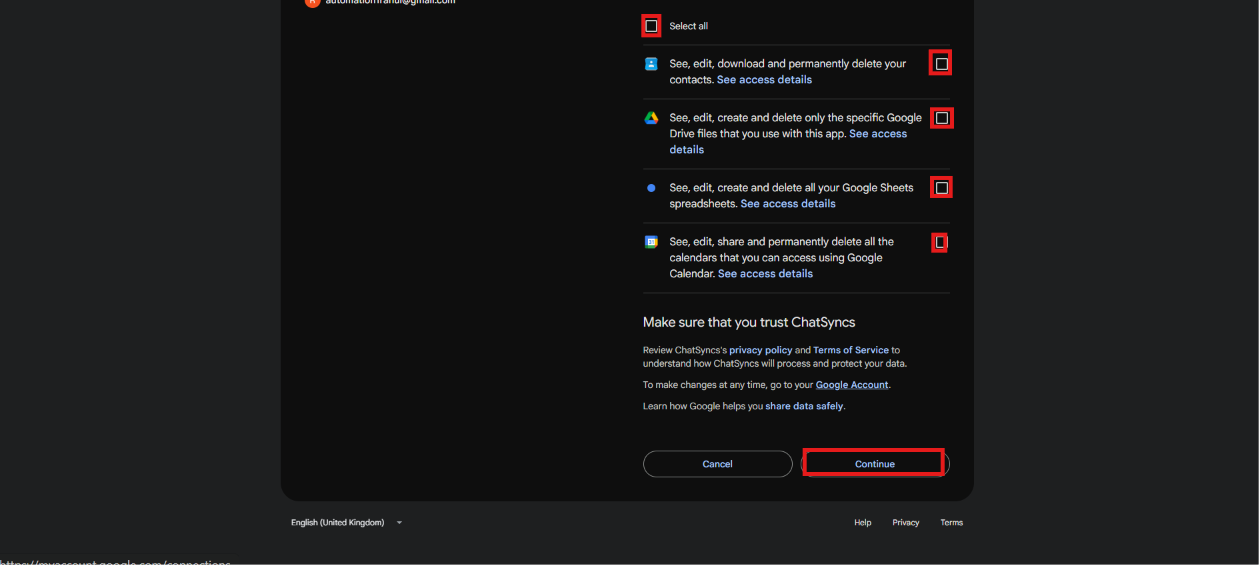Click the Google Calendar icon
The height and width of the screenshot is (565, 1259).
pyautogui.click(x=651, y=242)
